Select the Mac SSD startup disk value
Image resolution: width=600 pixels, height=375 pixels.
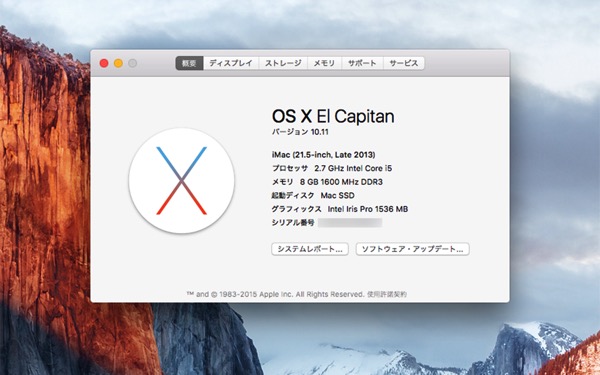[338, 196]
